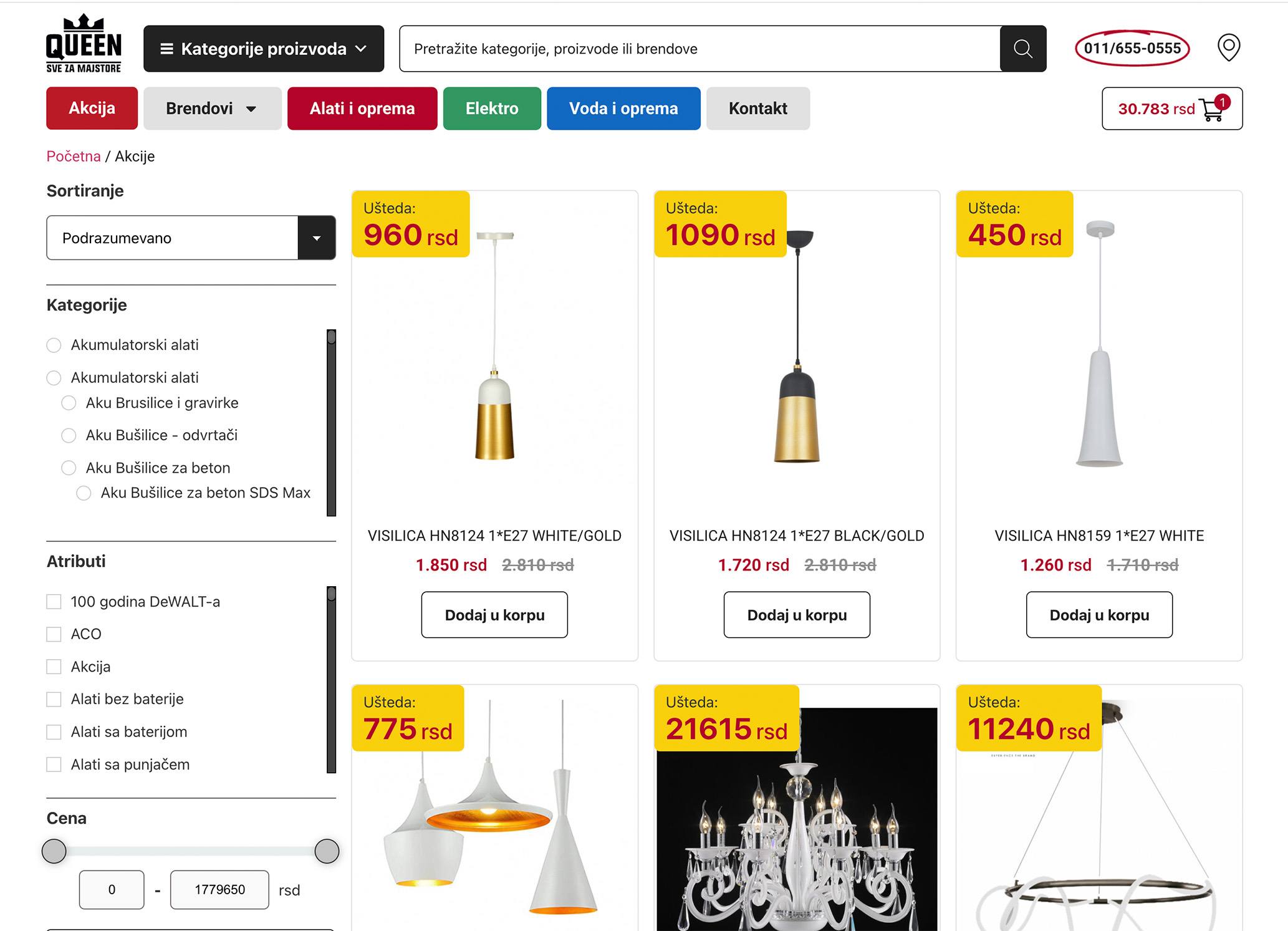Open the Brendovi dropdown menu
This screenshot has width=1288, height=931.
pyautogui.click(x=212, y=109)
